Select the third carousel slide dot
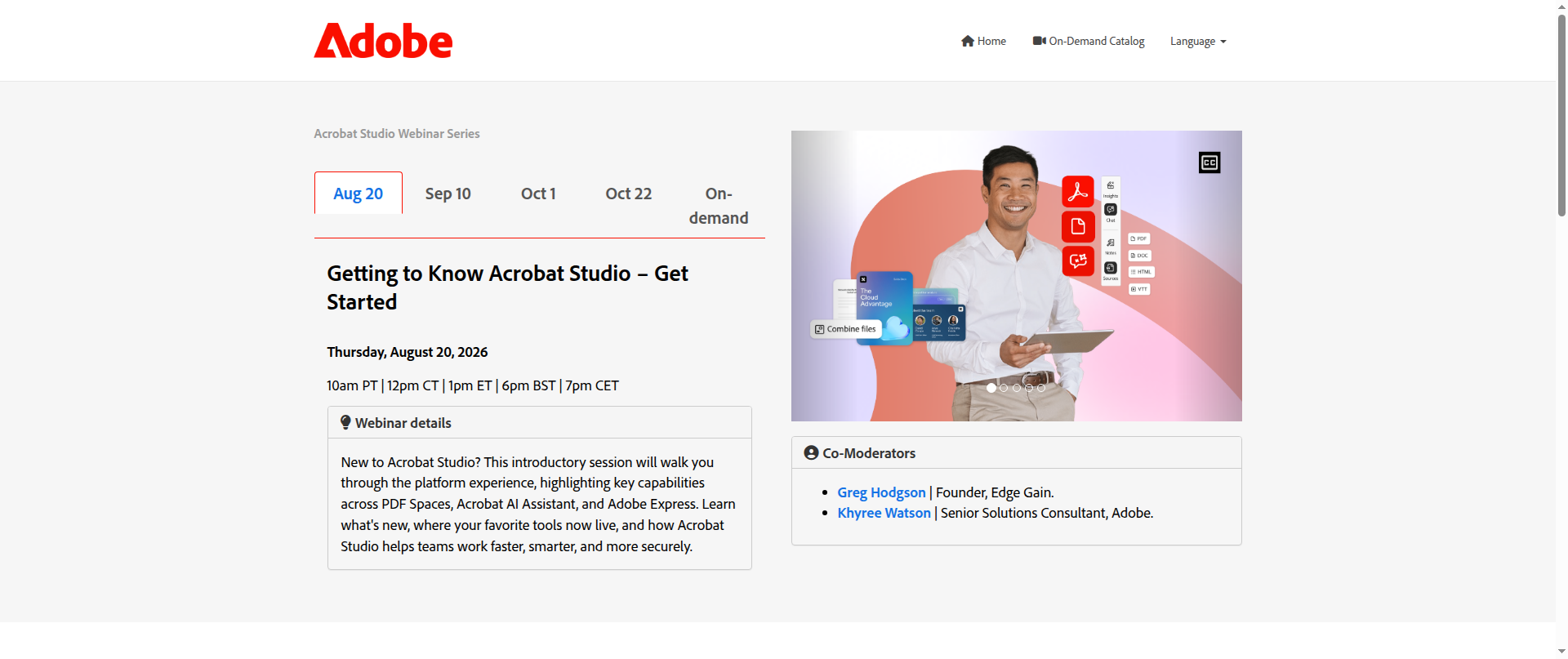This screenshot has height=659, width=1568. point(1017,388)
